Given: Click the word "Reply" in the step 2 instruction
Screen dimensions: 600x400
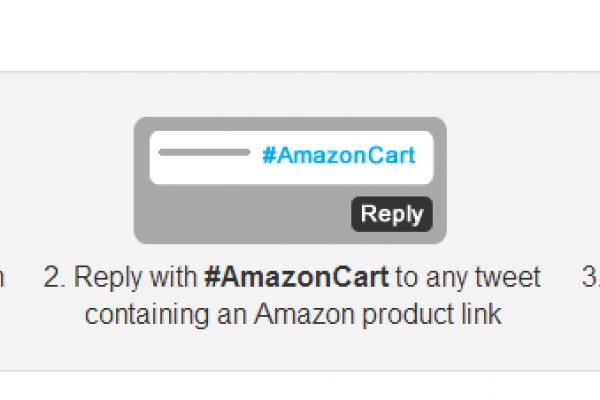Looking at the screenshot, I should [x=103, y=277].
